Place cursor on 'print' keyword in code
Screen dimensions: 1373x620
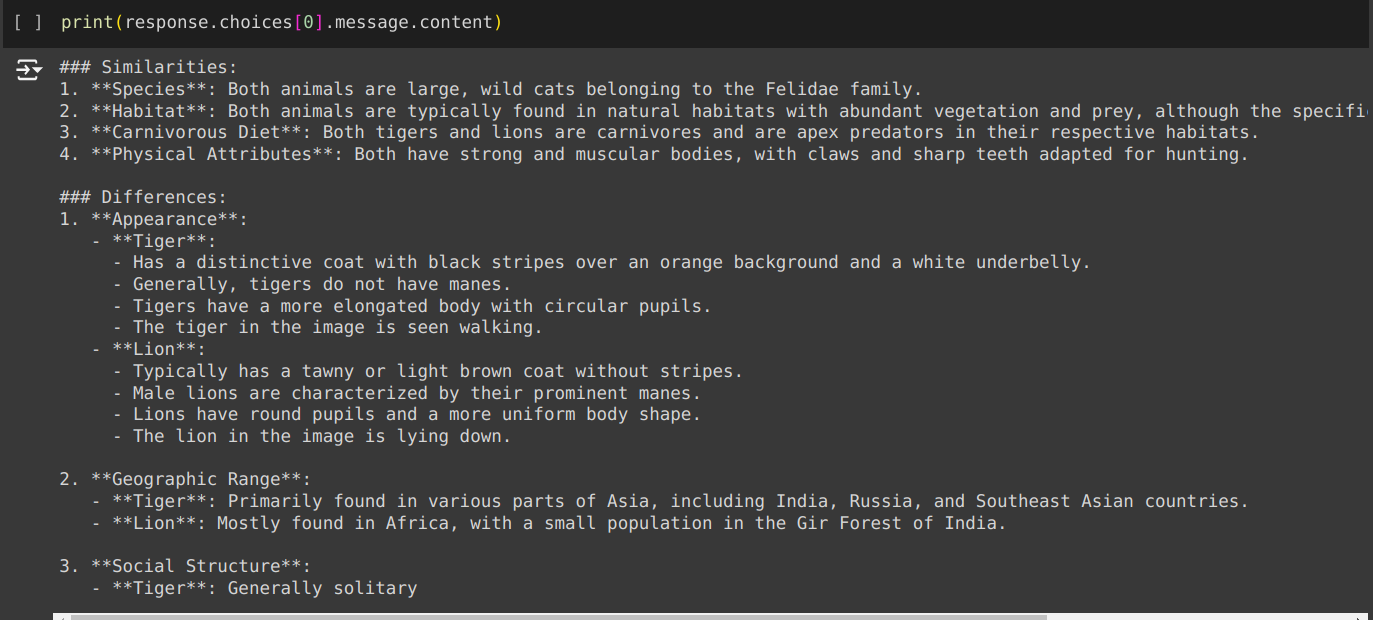click(x=86, y=22)
